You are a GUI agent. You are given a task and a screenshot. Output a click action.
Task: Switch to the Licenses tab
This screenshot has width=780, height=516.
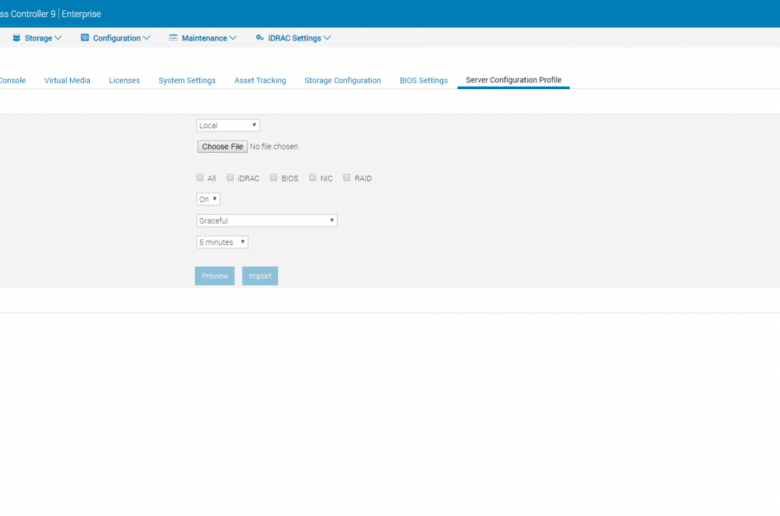coord(124,80)
